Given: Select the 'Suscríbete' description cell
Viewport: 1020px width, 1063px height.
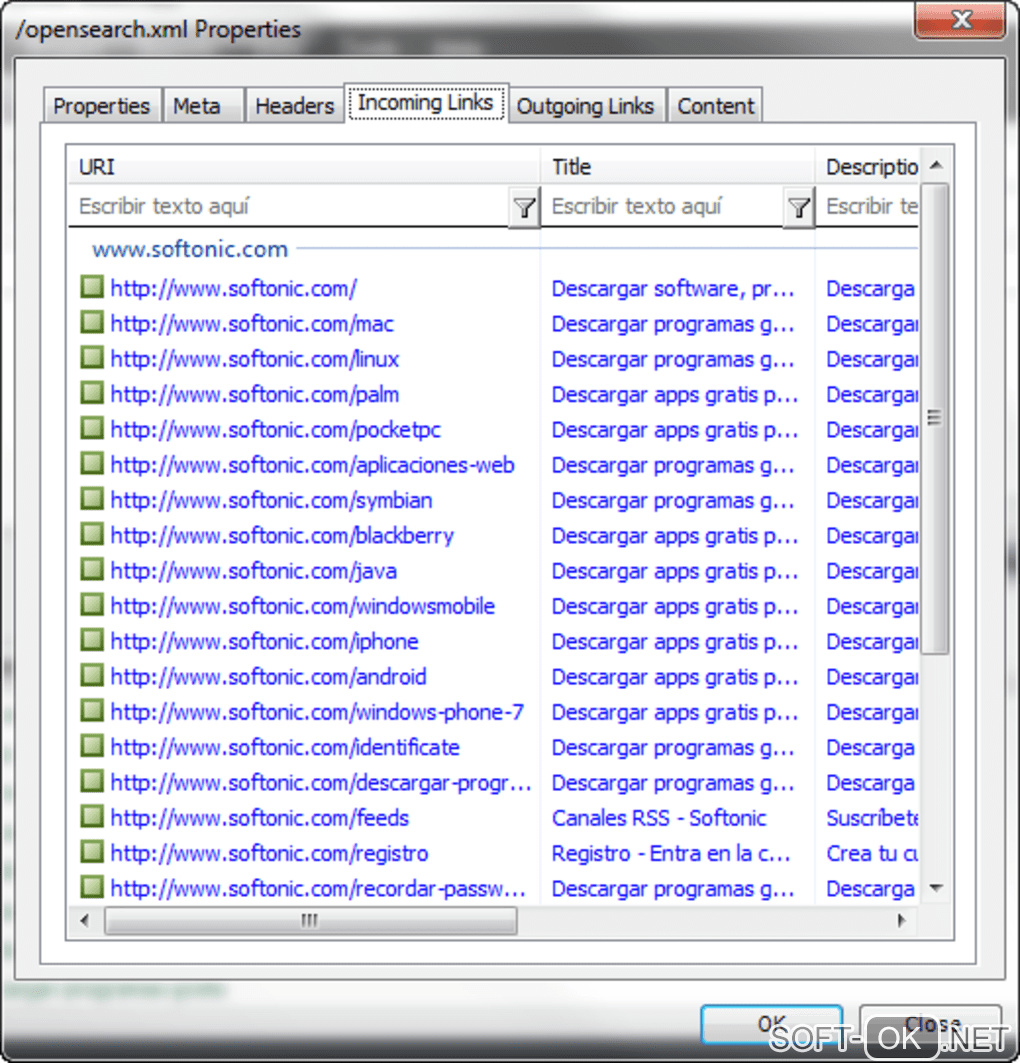Looking at the screenshot, I should (872, 818).
